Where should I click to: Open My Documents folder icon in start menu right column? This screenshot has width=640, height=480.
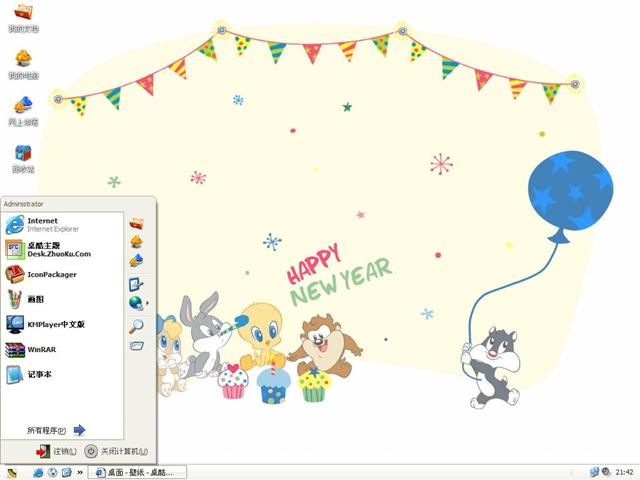(136, 224)
